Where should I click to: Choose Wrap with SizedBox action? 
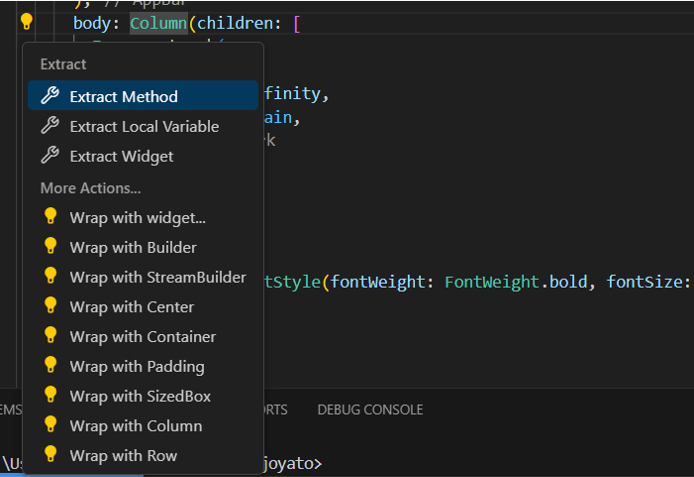click(140, 396)
